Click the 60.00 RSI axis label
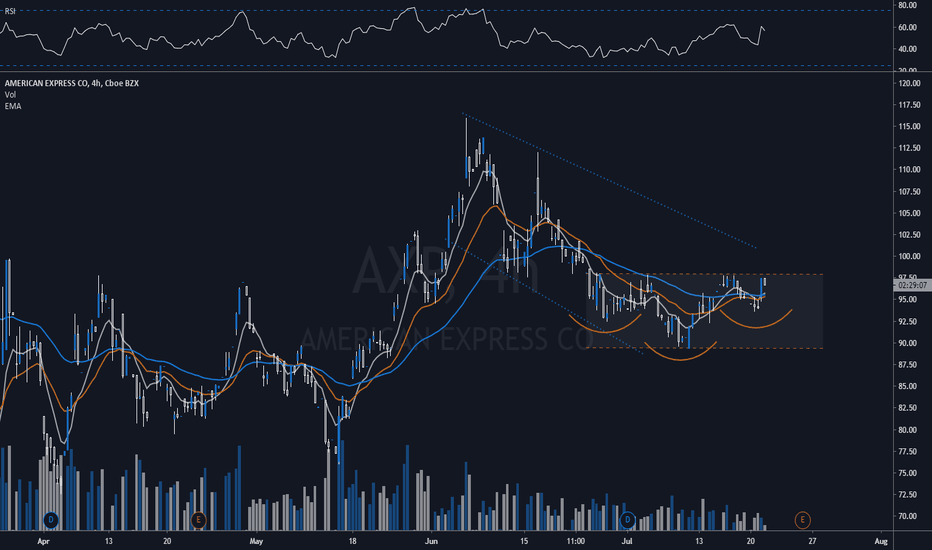The height and width of the screenshot is (550, 932). 907,27
